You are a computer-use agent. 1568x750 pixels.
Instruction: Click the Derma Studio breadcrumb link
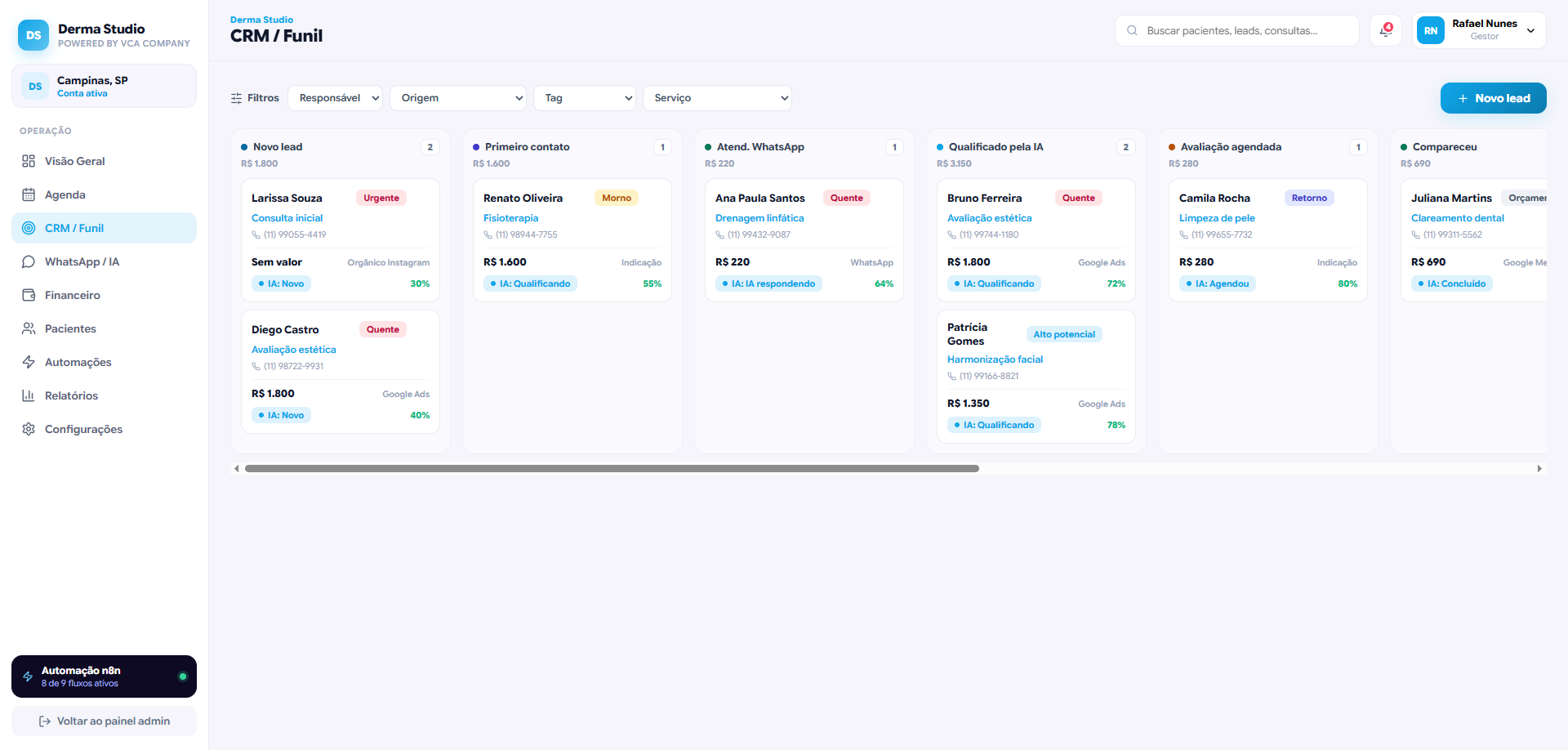point(261,20)
